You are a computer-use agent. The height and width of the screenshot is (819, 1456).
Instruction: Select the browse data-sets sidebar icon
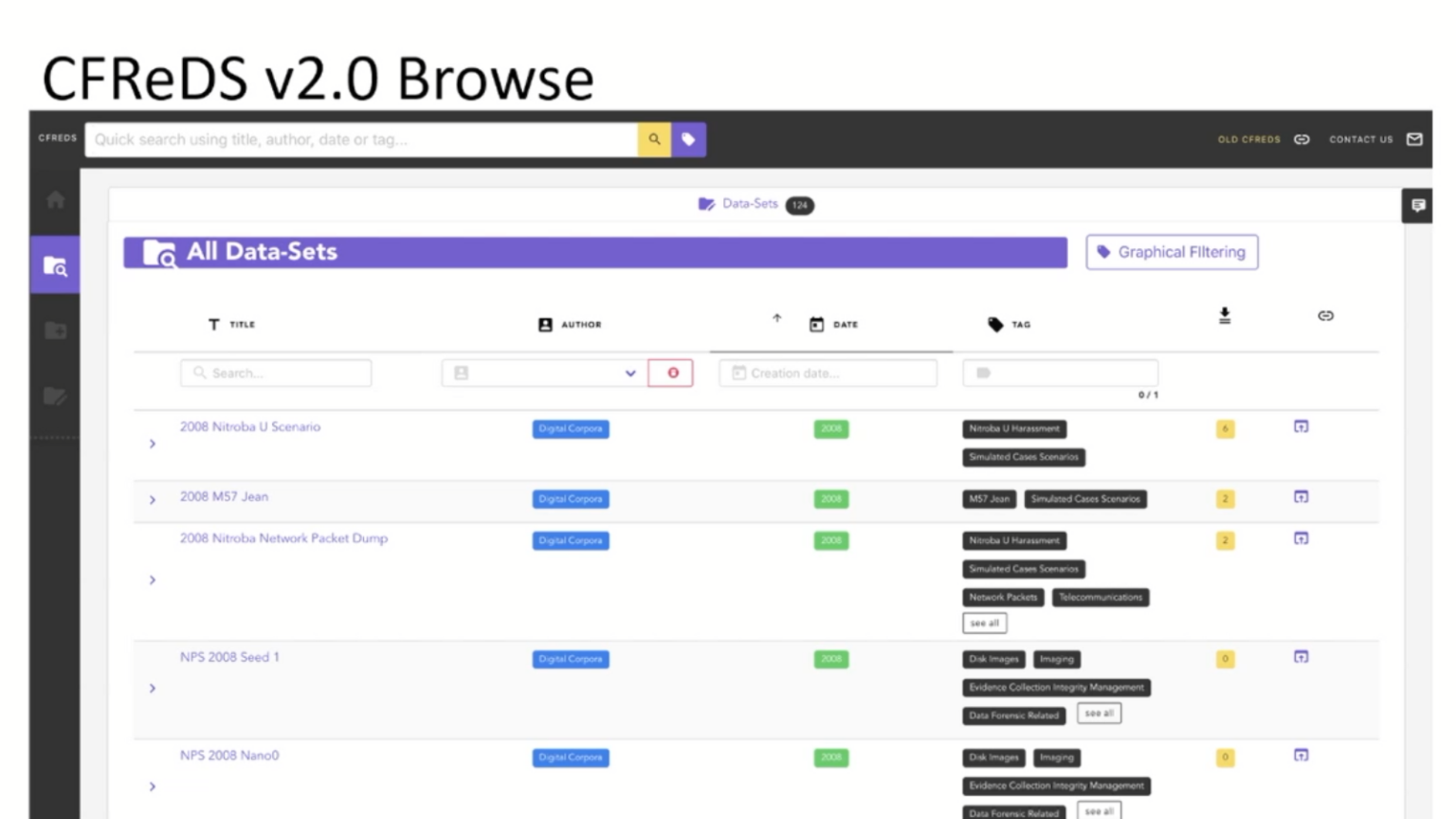pyautogui.click(x=55, y=266)
